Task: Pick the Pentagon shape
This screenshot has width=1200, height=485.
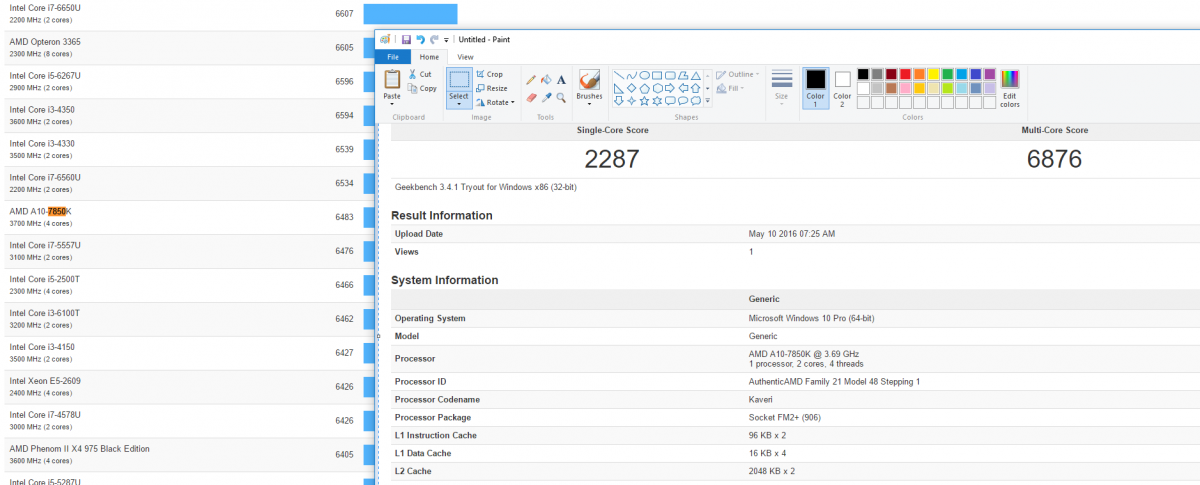Action: click(645, 88)
